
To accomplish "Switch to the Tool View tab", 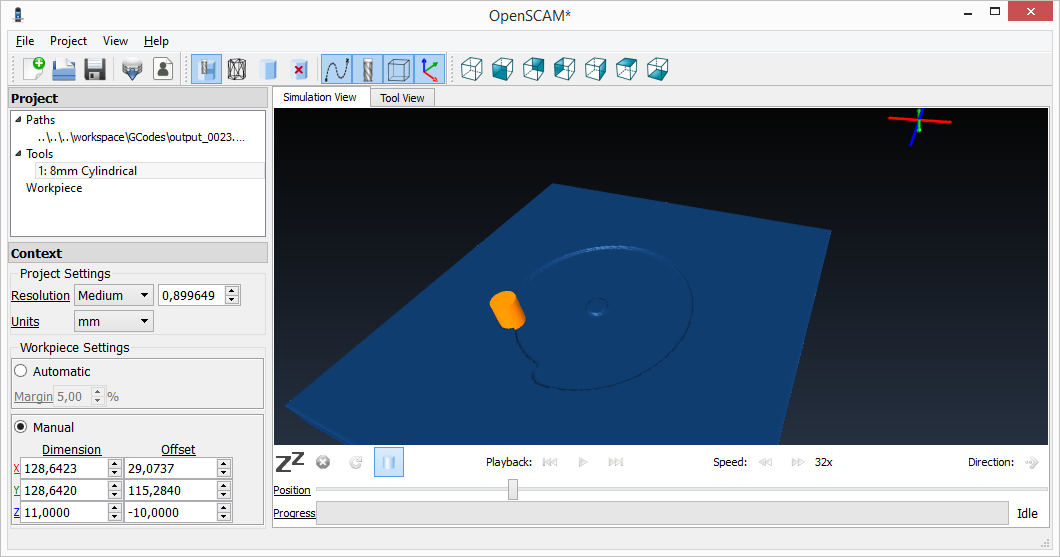I will pos(402,98).
